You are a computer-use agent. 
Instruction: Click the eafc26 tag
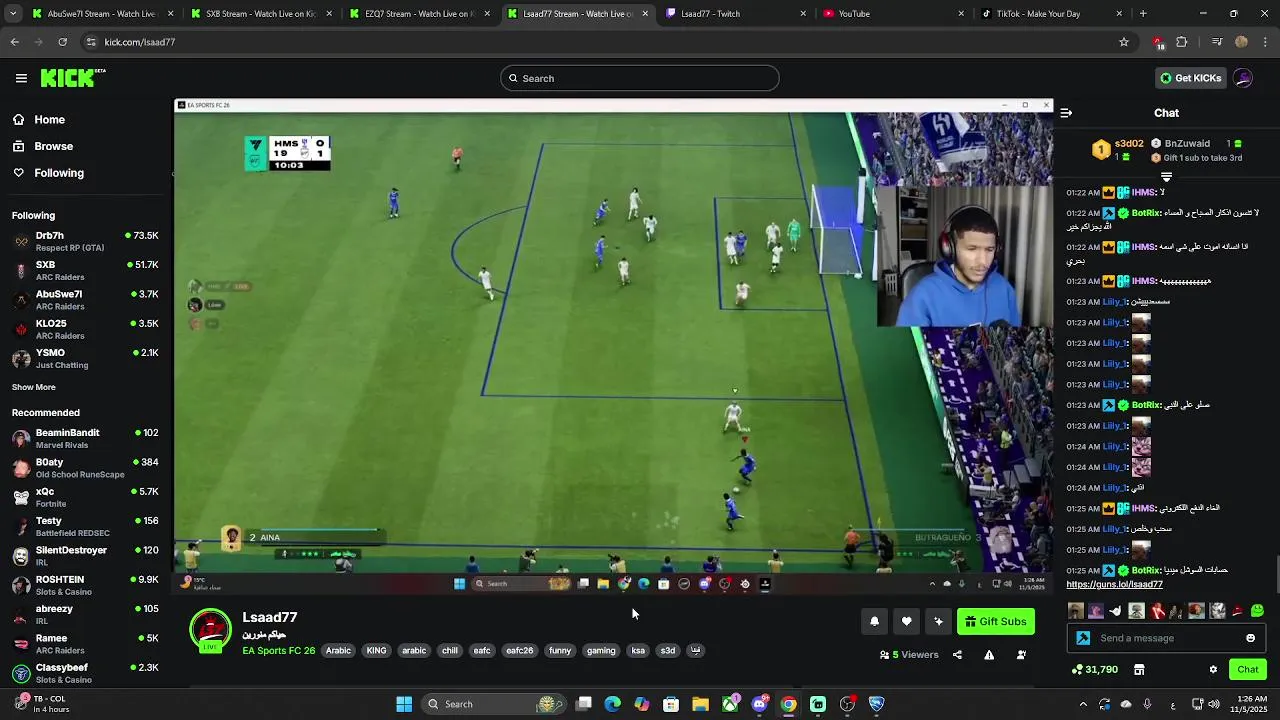[x=519, y=651]
